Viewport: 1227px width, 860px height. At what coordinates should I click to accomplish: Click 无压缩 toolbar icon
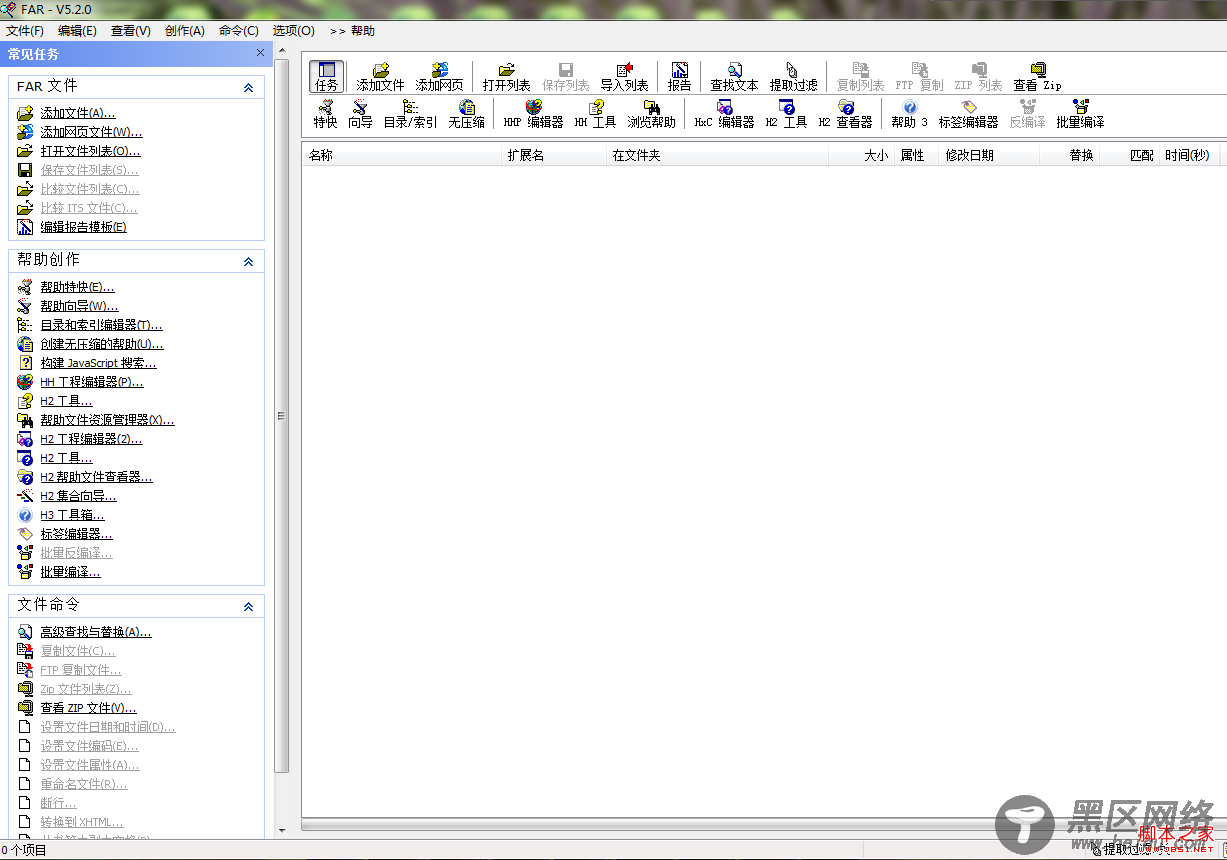tap(466, 114)
